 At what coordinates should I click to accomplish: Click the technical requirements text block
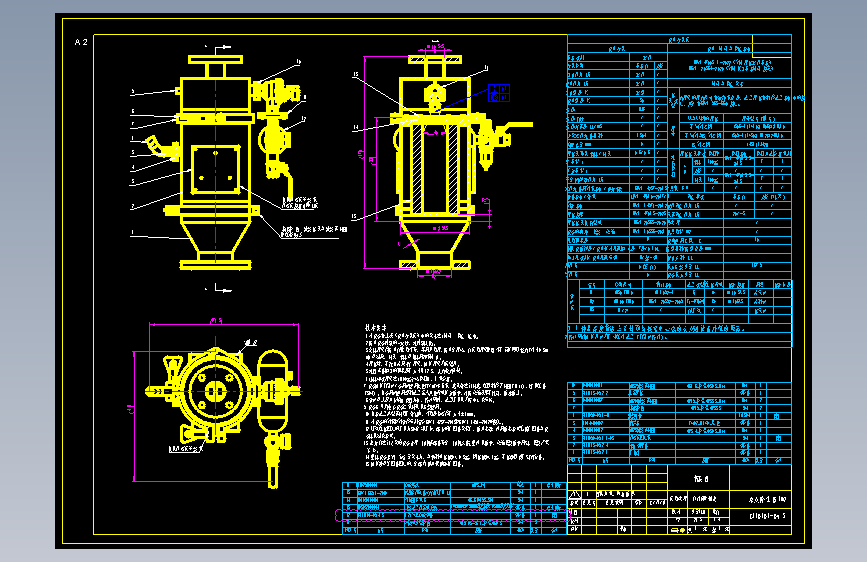(457, 396)
